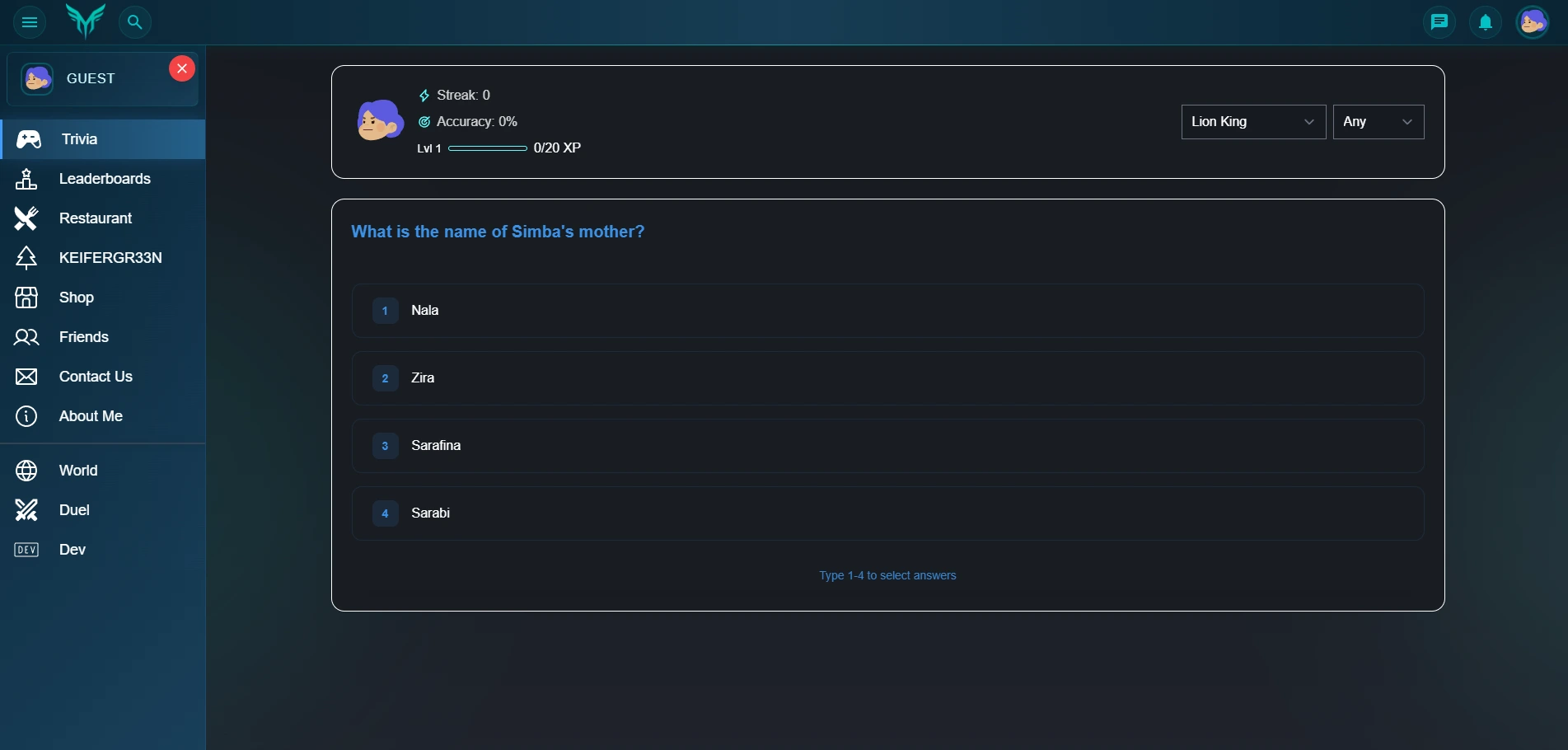Open World section
This screenshot has width=1568, height=750.
[103, 471]
